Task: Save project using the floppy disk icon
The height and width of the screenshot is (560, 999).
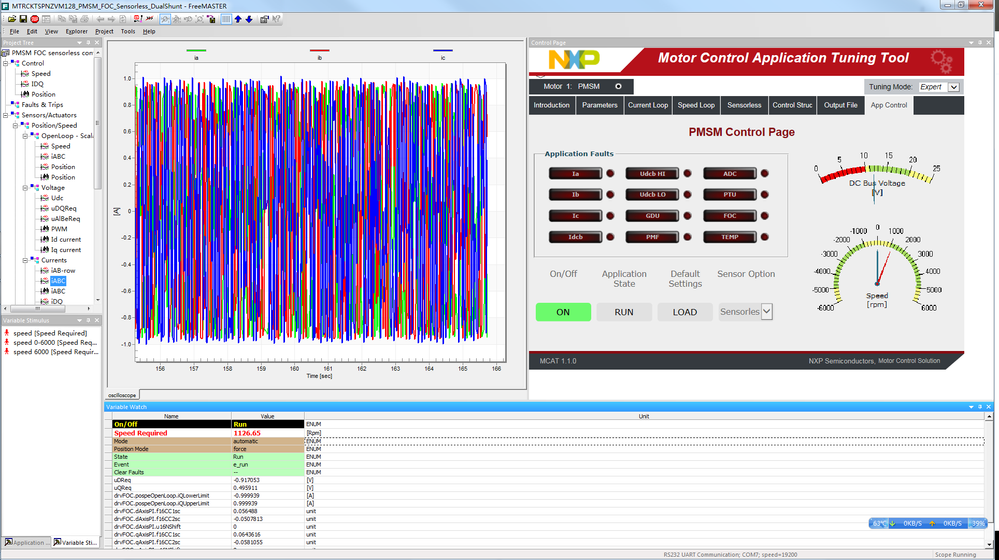Action: click(23, 19)
